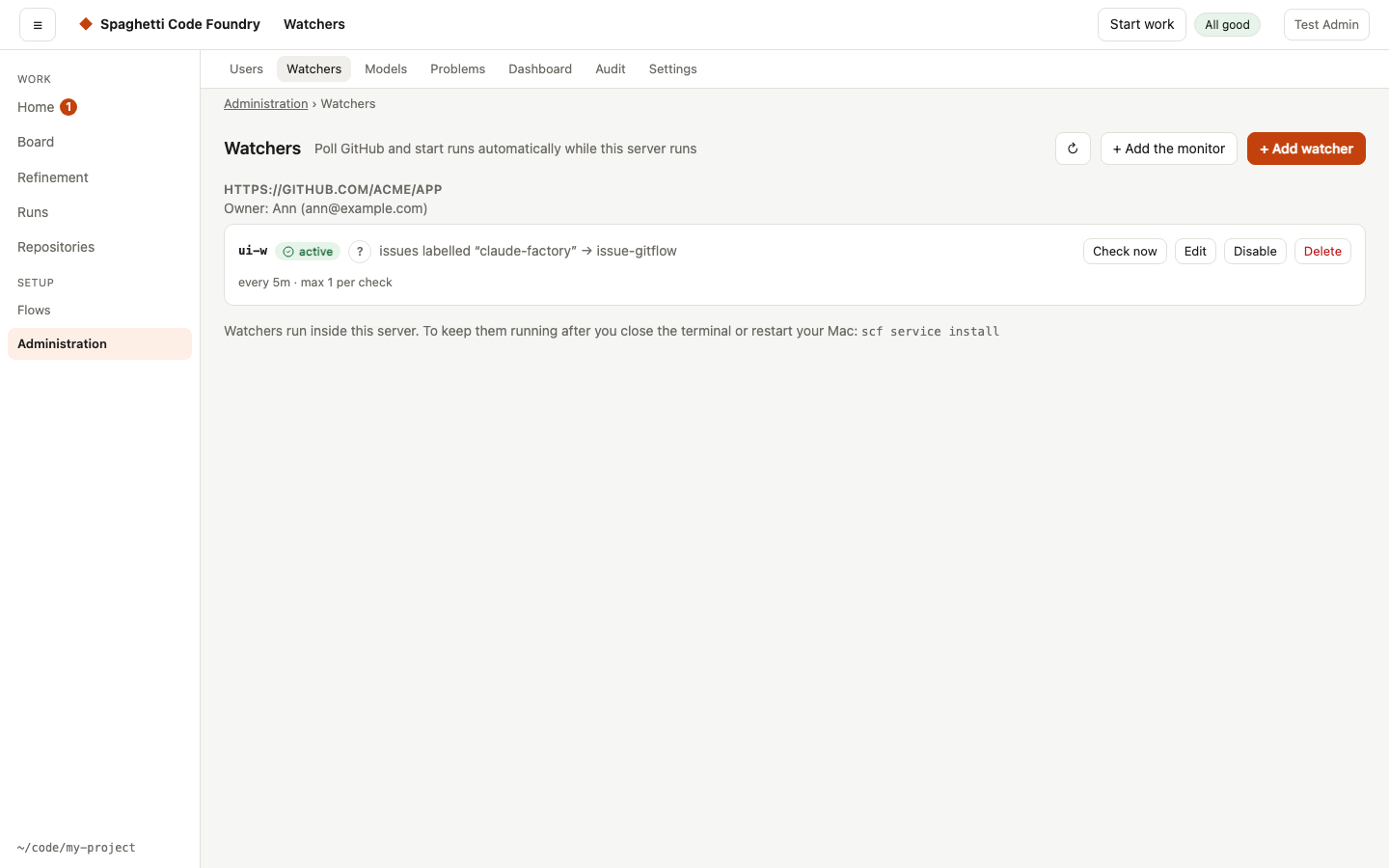Refresh the watchers list
Viewport: 1389px width, 868px height.
click(1073, 149)
